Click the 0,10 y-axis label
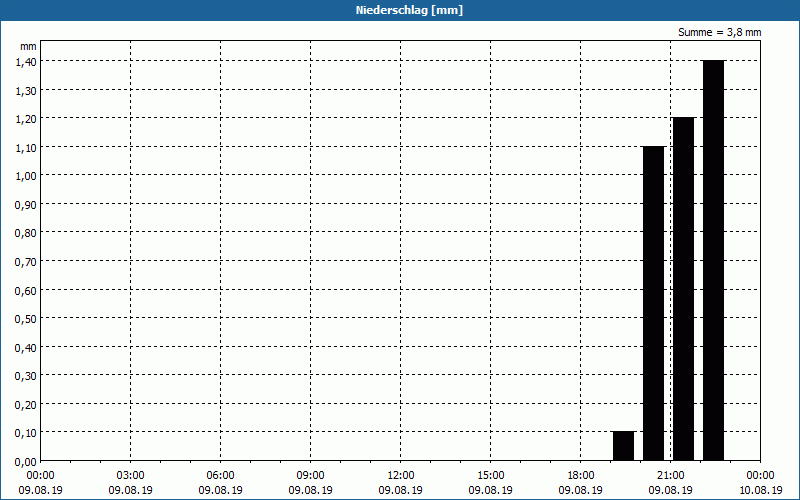 click(x=26, y=433)
